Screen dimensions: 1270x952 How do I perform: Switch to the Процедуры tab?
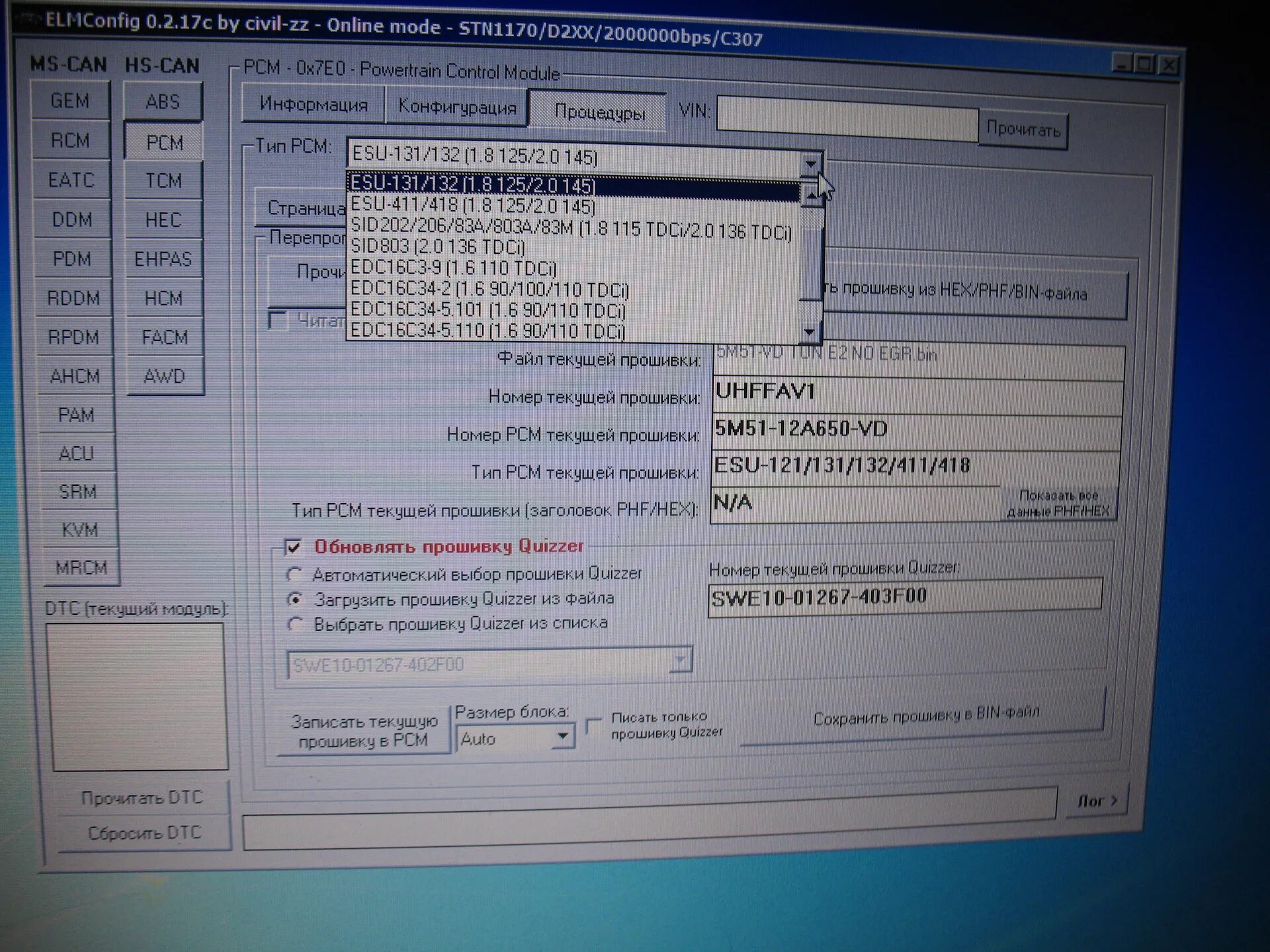point(599,112)
